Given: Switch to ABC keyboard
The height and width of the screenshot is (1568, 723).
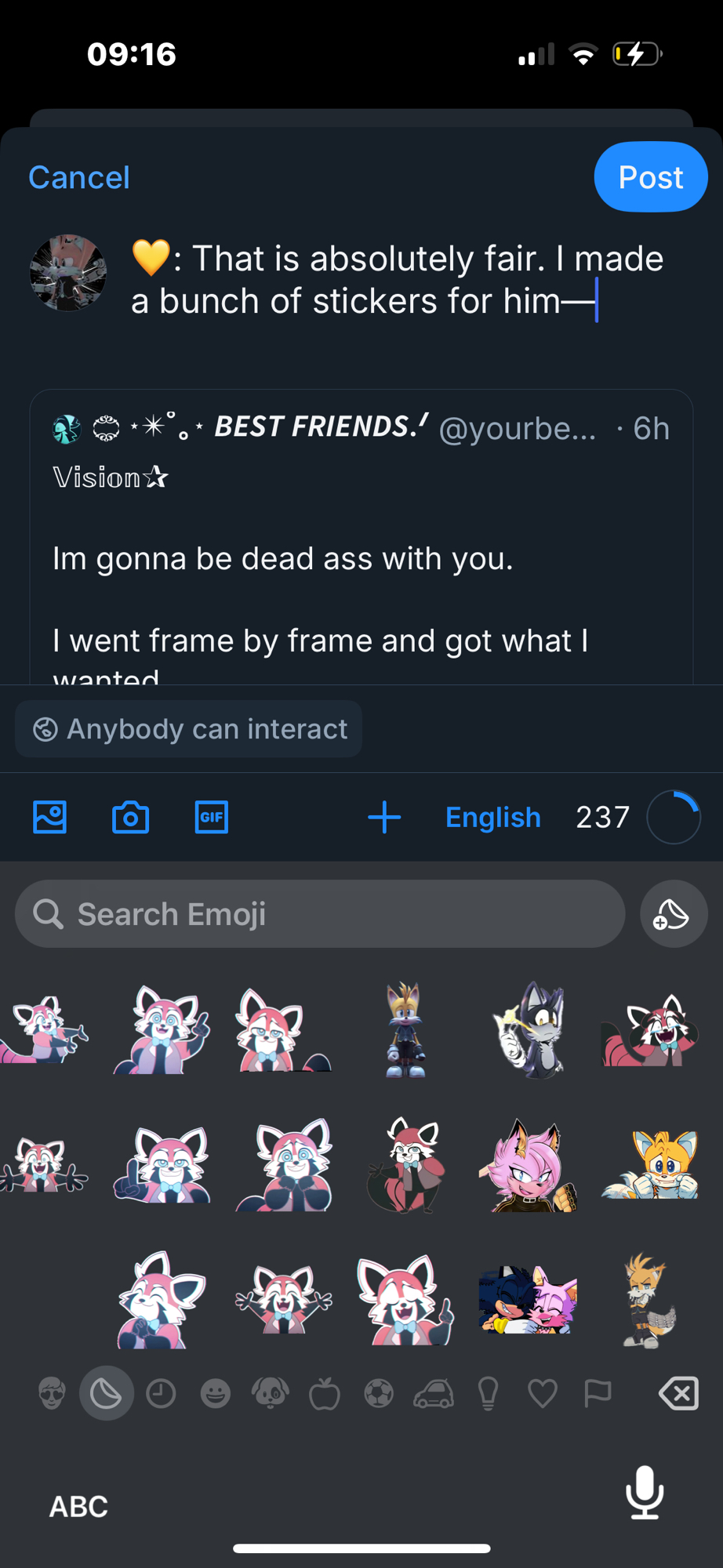Looking at the screenshot, I should pyautogui.click(x=78, y=1506).
